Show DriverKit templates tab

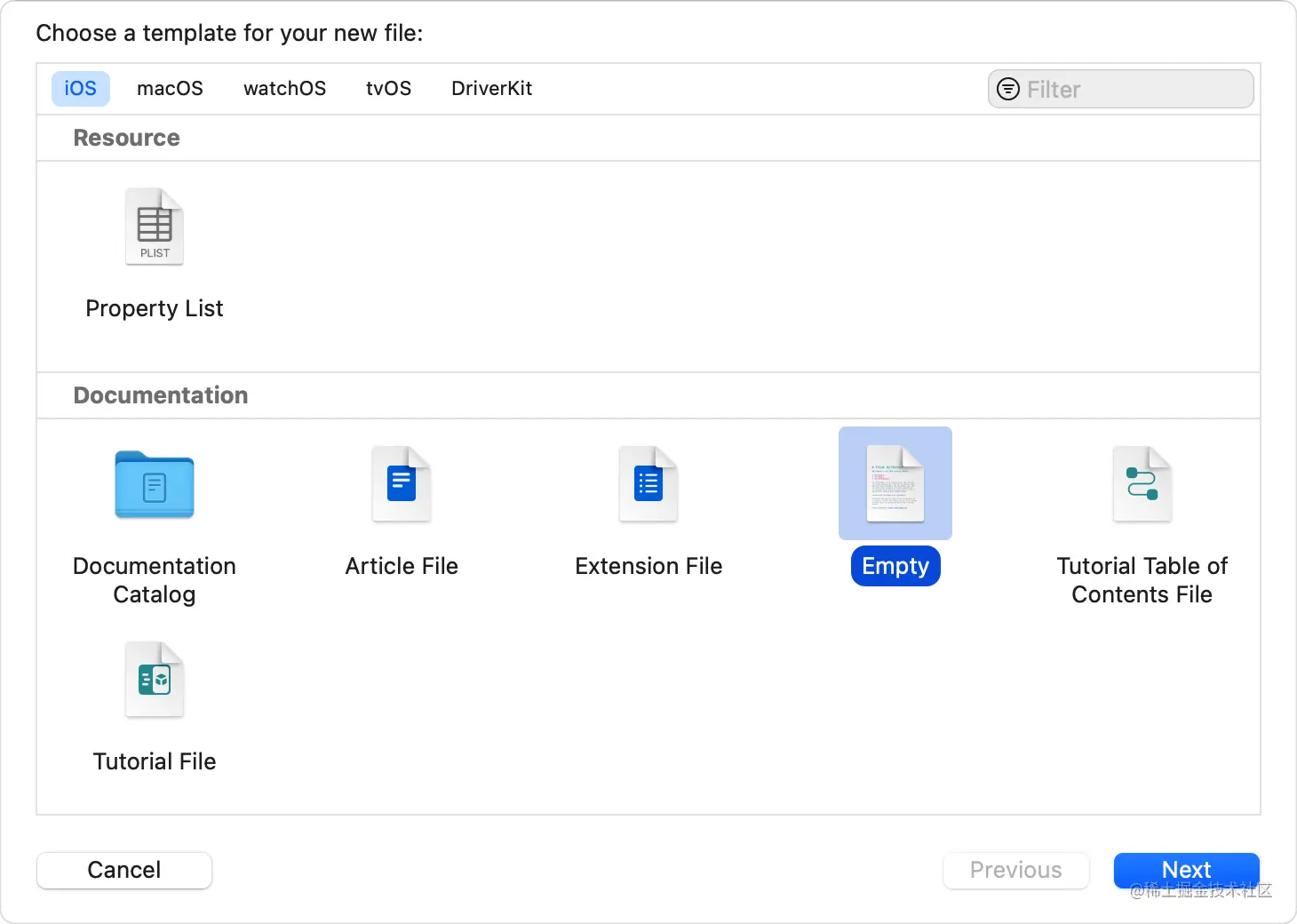(x=491, y=89)
